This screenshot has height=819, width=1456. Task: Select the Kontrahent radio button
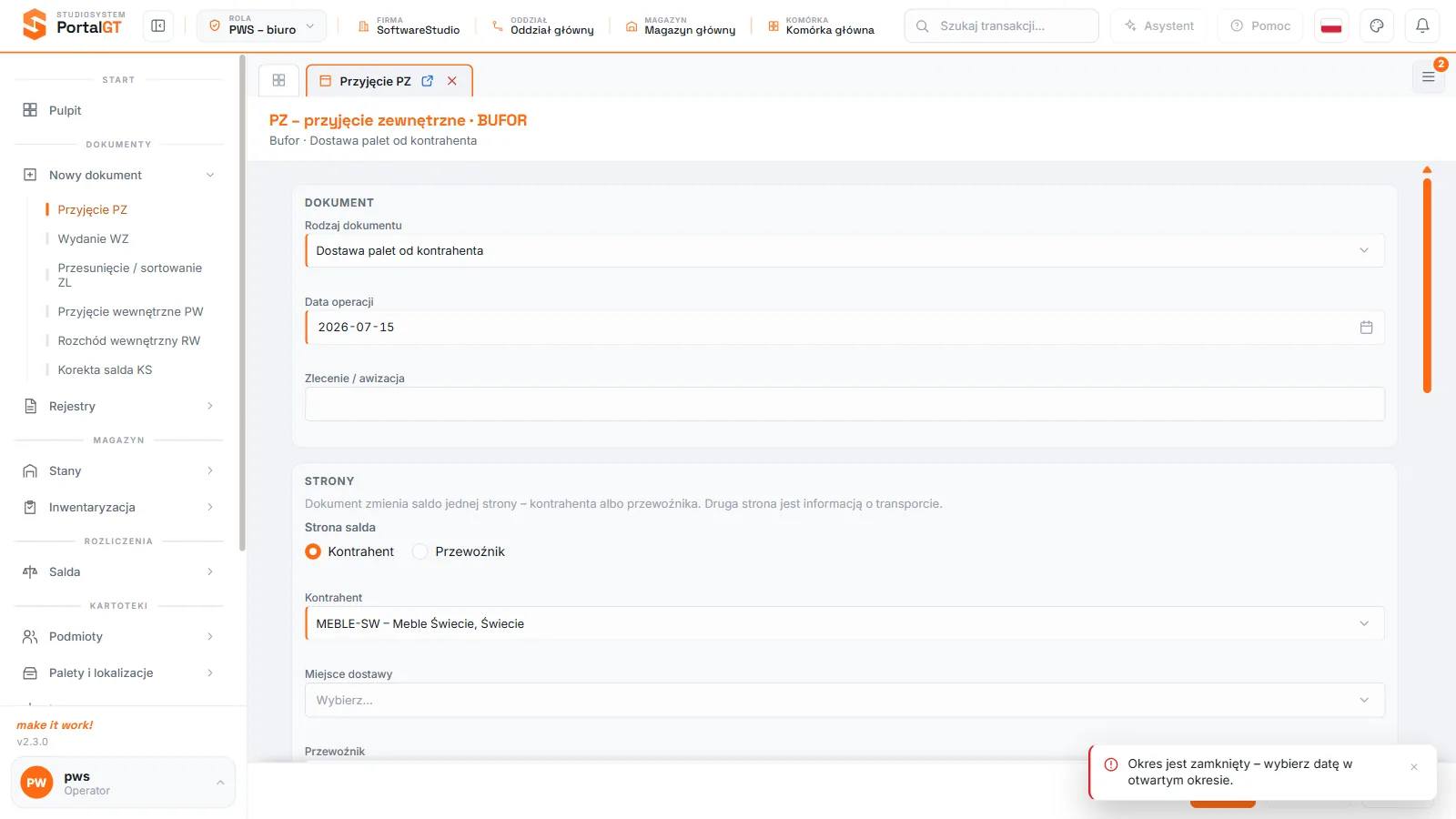(x=313, y=551)
